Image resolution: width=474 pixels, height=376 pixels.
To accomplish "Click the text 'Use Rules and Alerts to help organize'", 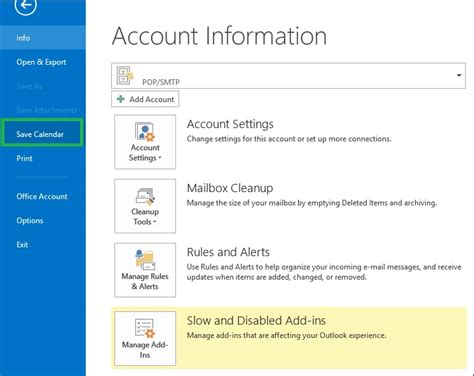I will pyautogui.click(x=250, y=267).
